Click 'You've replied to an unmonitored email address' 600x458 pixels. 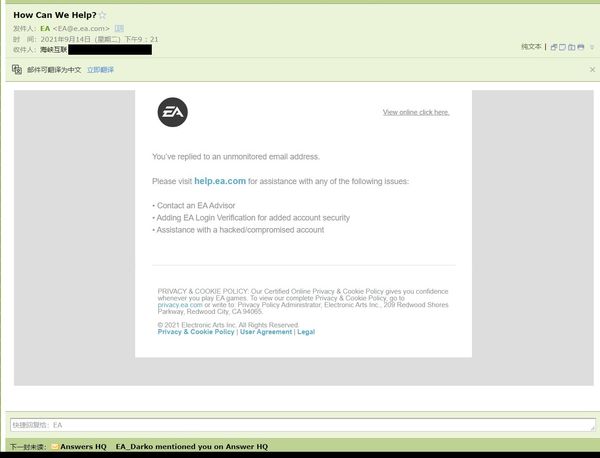pos(236,156)
